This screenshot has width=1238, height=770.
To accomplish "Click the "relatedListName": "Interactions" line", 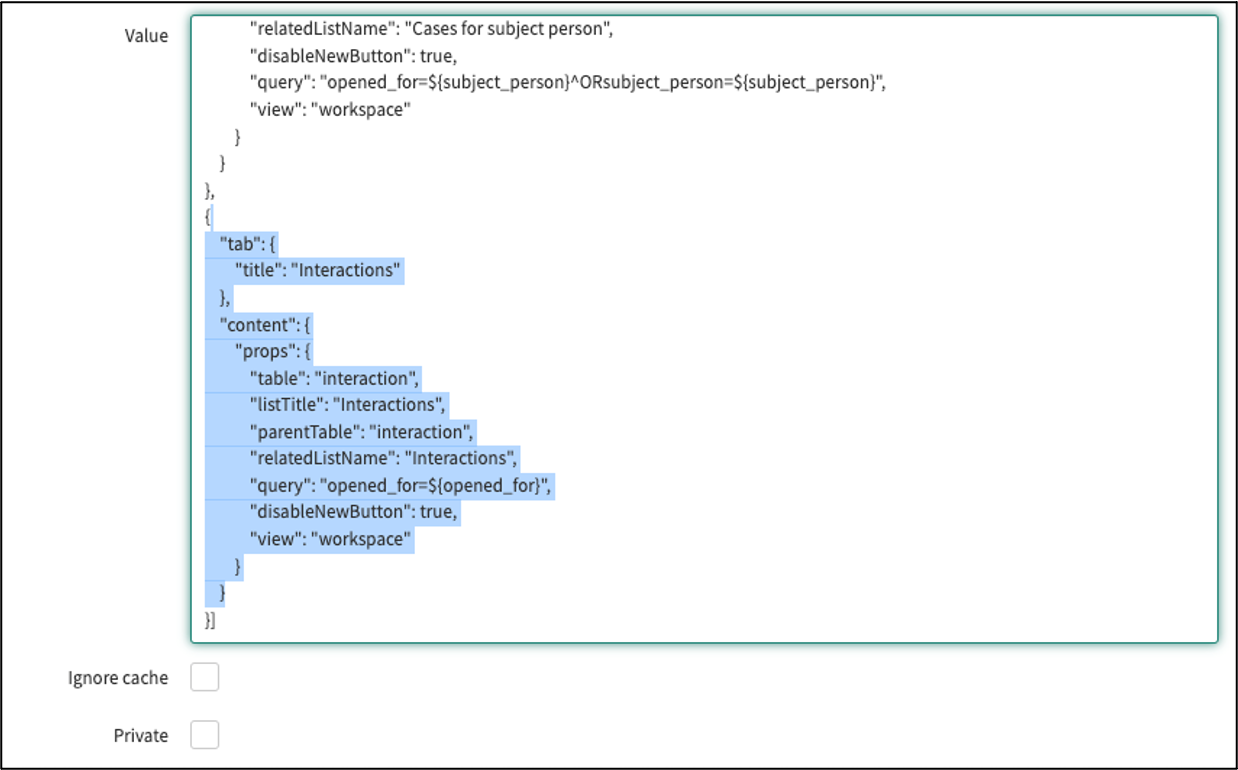I will (384, 459).
